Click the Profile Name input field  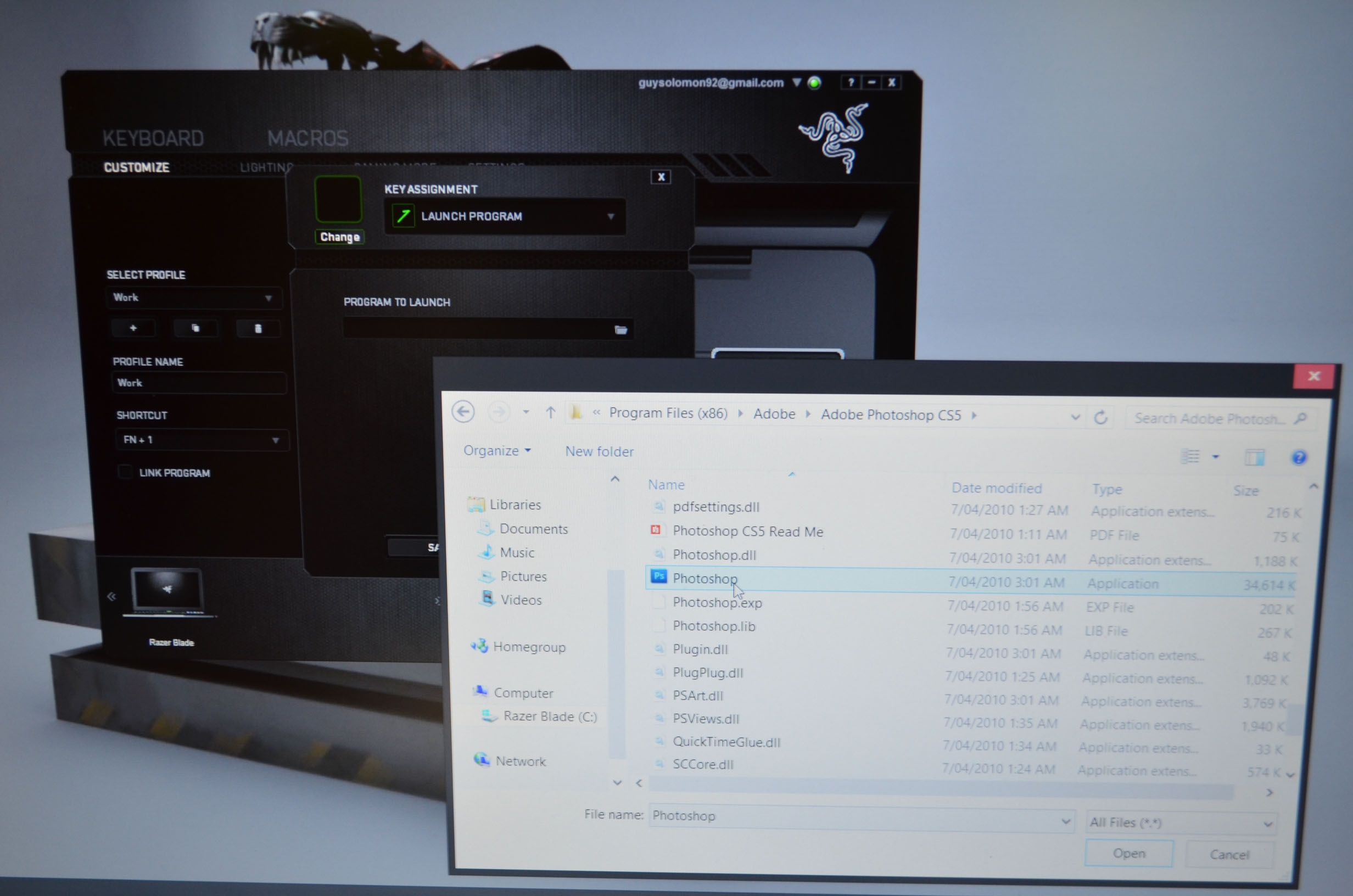click(x=199, y=383)
